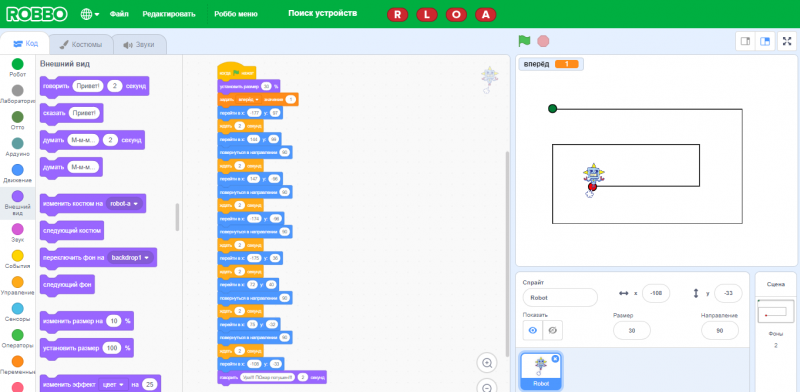This screenshot has height=392, width=800.
Task: Open the Редактировать menu
Action: point(169,14)
